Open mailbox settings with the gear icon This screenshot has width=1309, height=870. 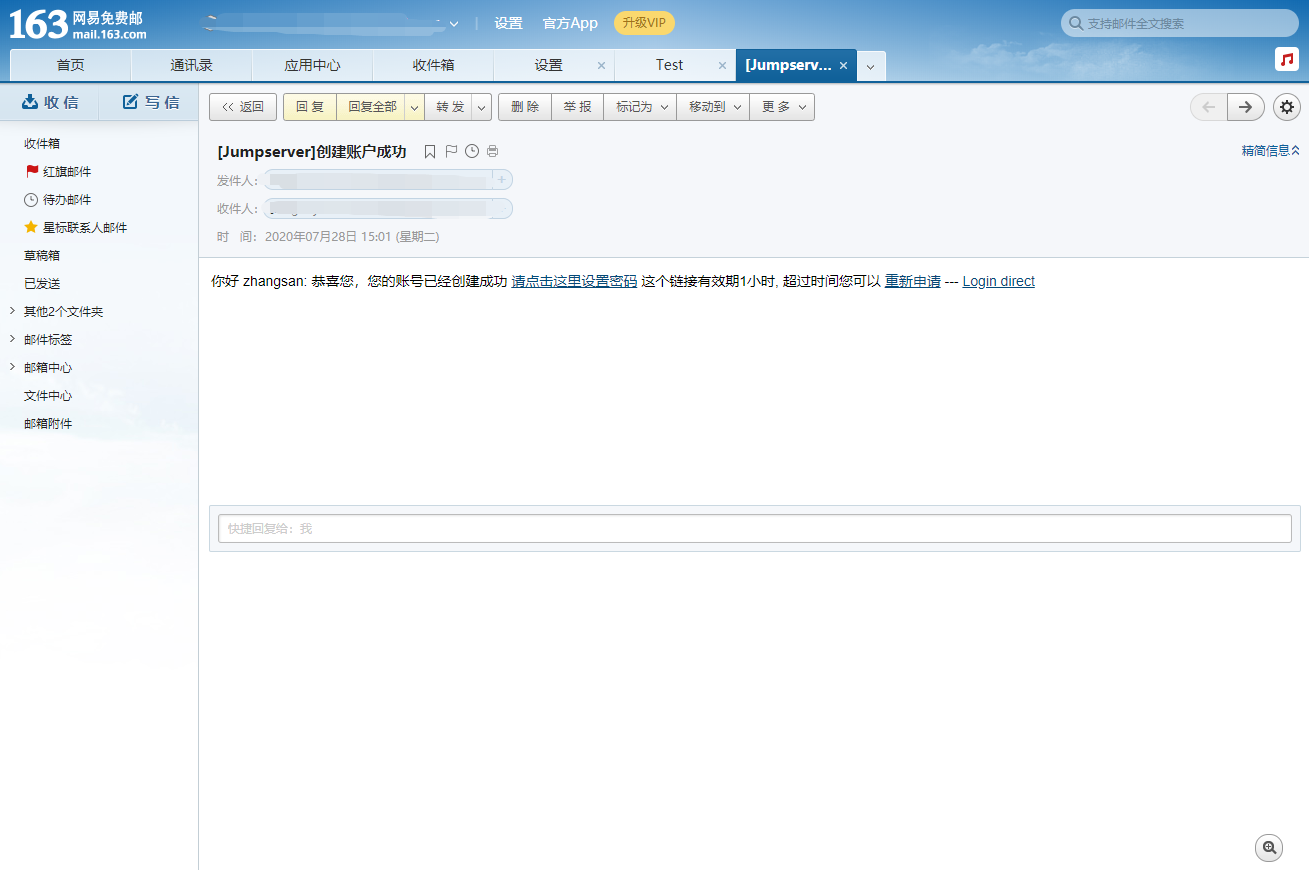pyautogui.click(x=1286, y=107)
